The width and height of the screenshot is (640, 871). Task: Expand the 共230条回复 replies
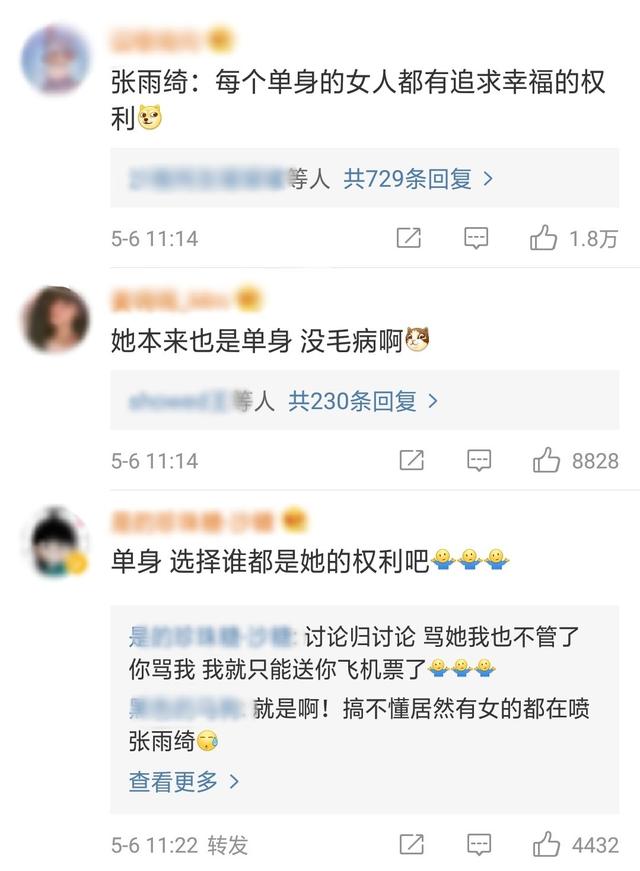click(x=363, y=401)
